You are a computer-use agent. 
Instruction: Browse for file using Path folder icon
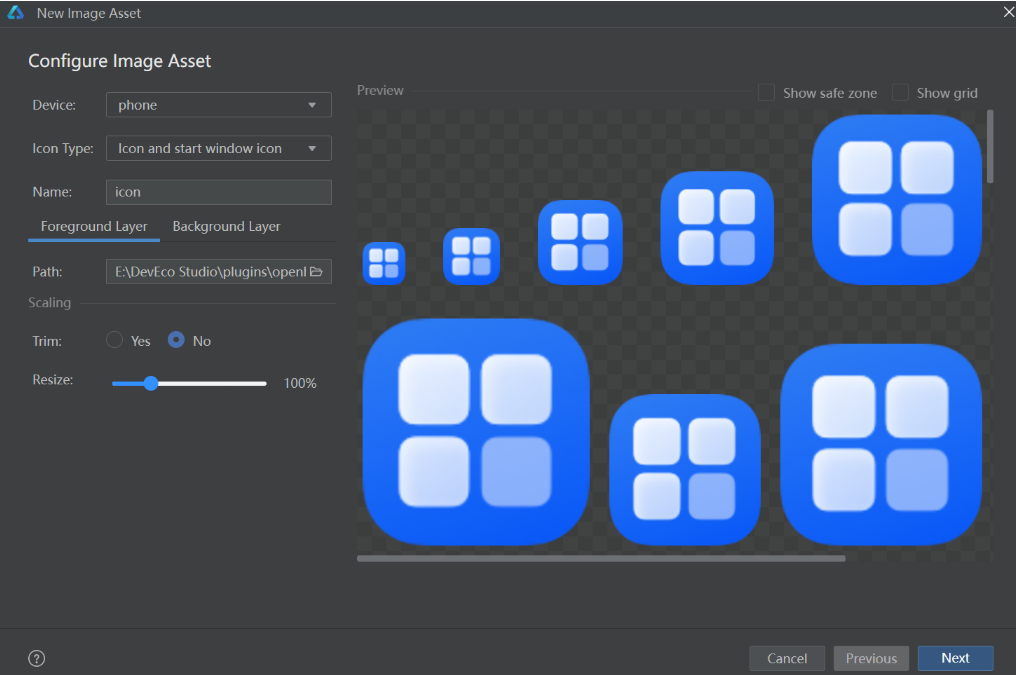[x=317, y=271]
